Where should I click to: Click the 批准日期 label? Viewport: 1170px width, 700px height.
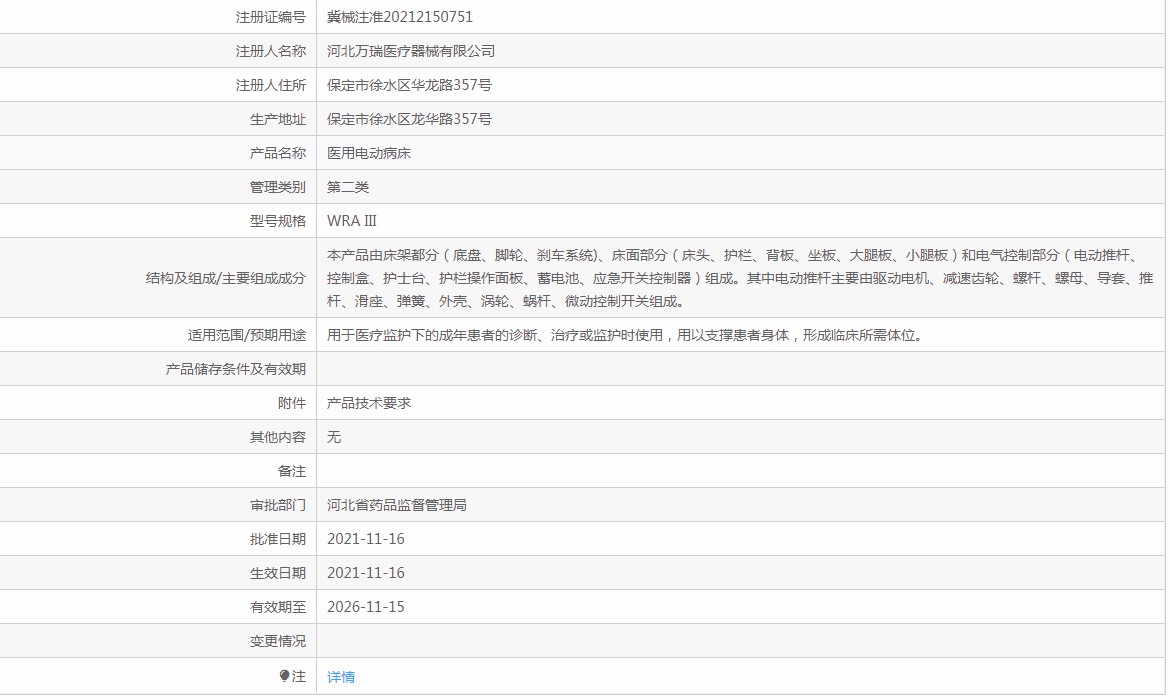[278, 540]
